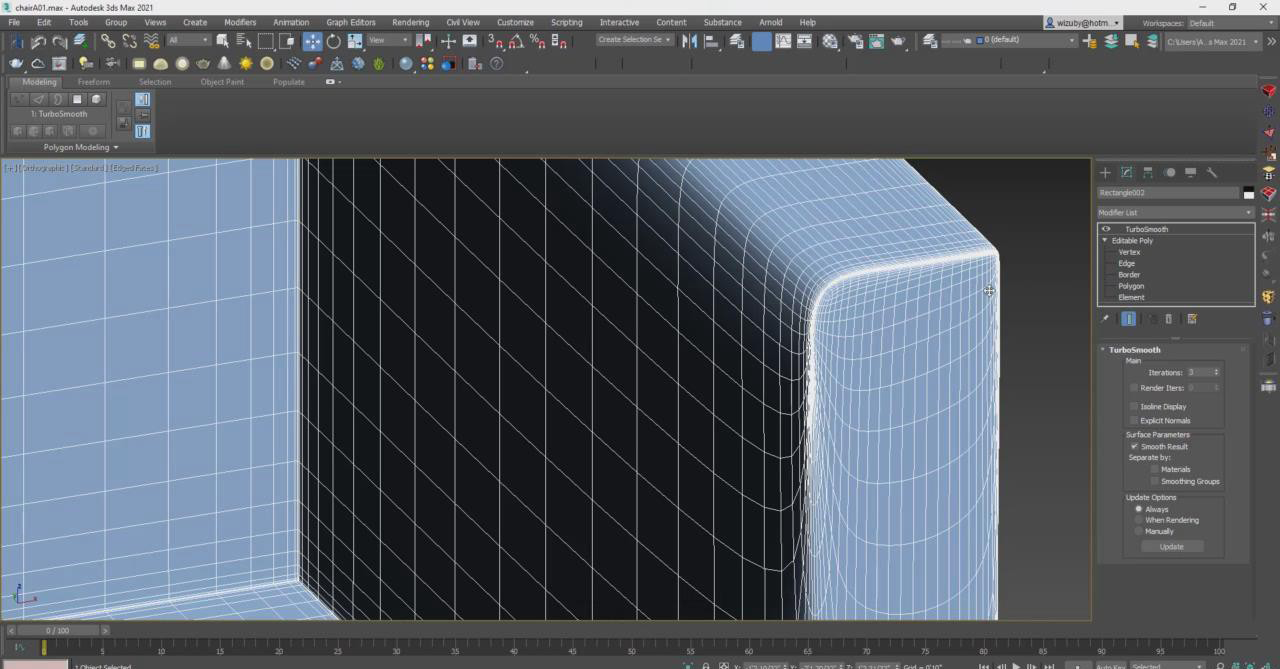Click the Select and Link chain icon
1280x669 pixels.
pyautogui.click(x=108, y=41)
